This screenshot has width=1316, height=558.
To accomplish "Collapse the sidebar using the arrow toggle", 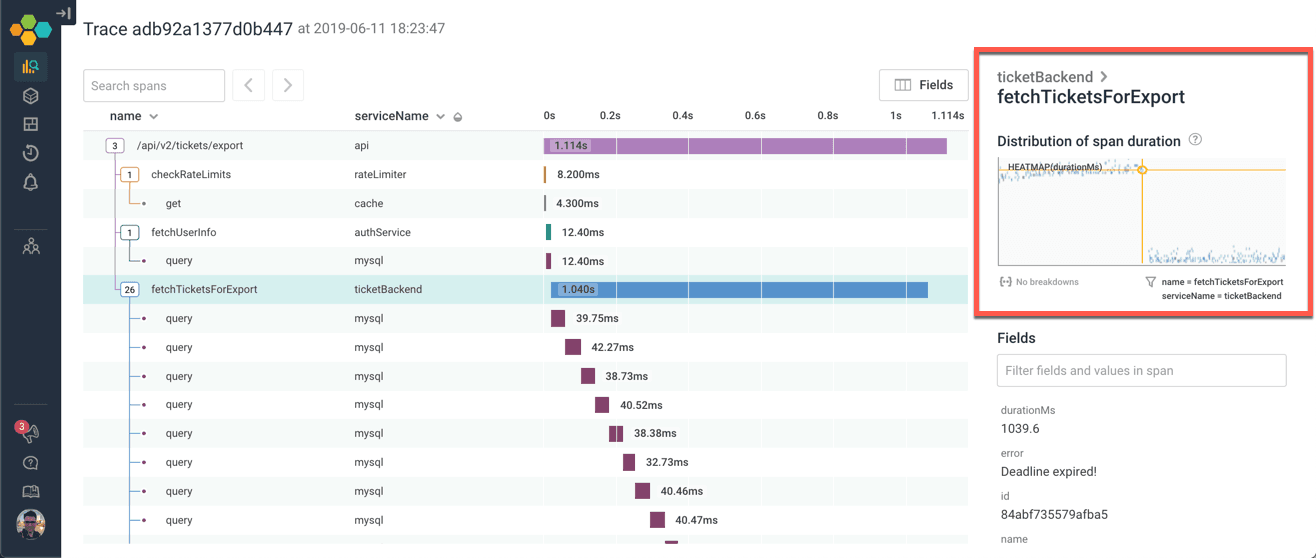I will (63, 13).
